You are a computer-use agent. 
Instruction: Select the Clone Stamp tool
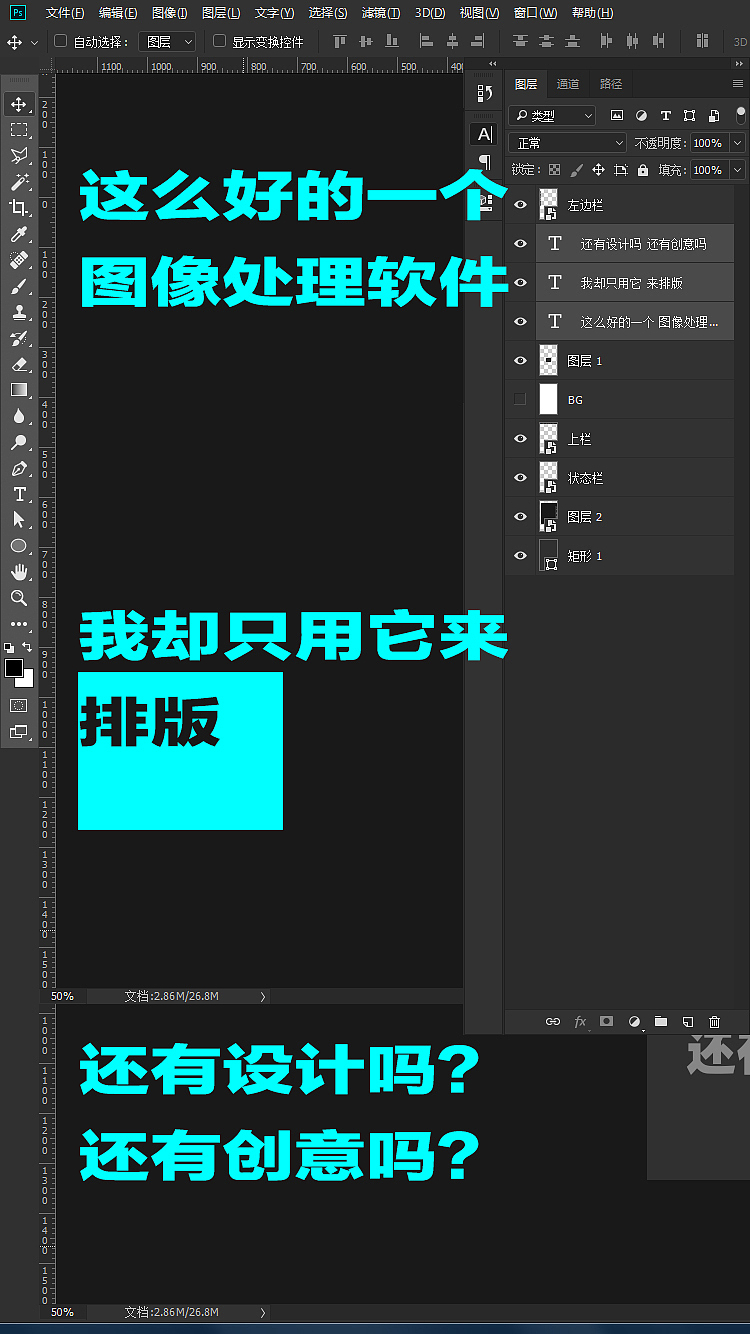pyautogui.click(x=19, y=312)
